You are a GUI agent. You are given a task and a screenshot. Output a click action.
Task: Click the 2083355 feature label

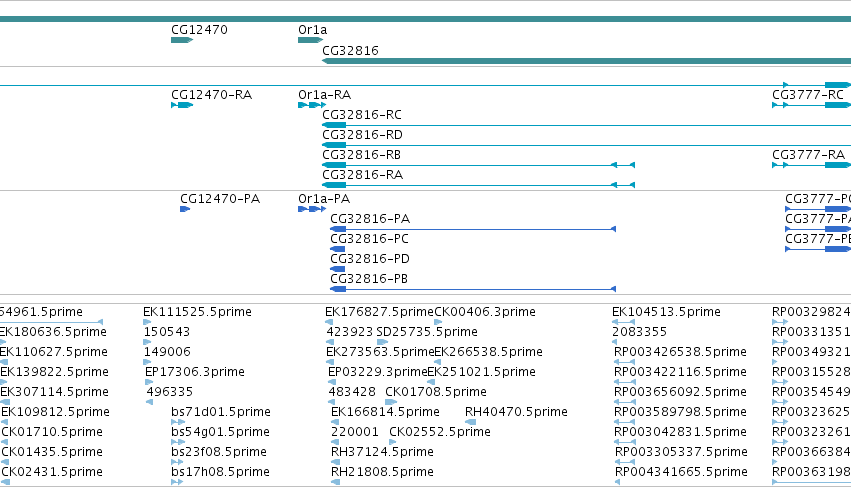[640, 332]
